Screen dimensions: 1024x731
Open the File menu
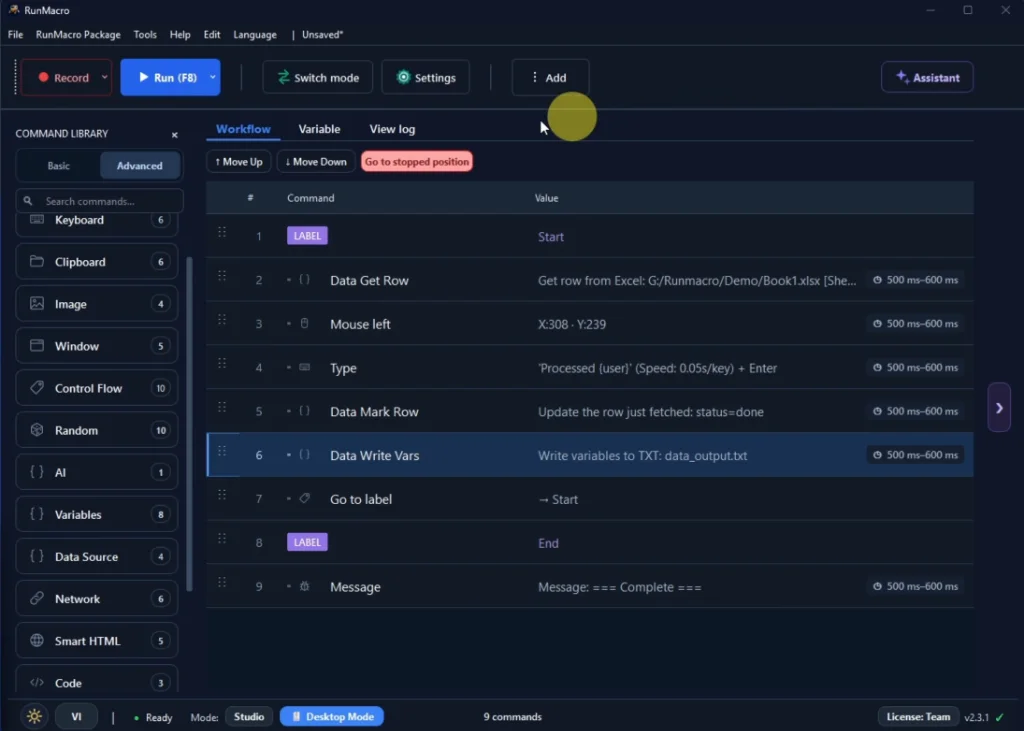click(x=16, y=35)
